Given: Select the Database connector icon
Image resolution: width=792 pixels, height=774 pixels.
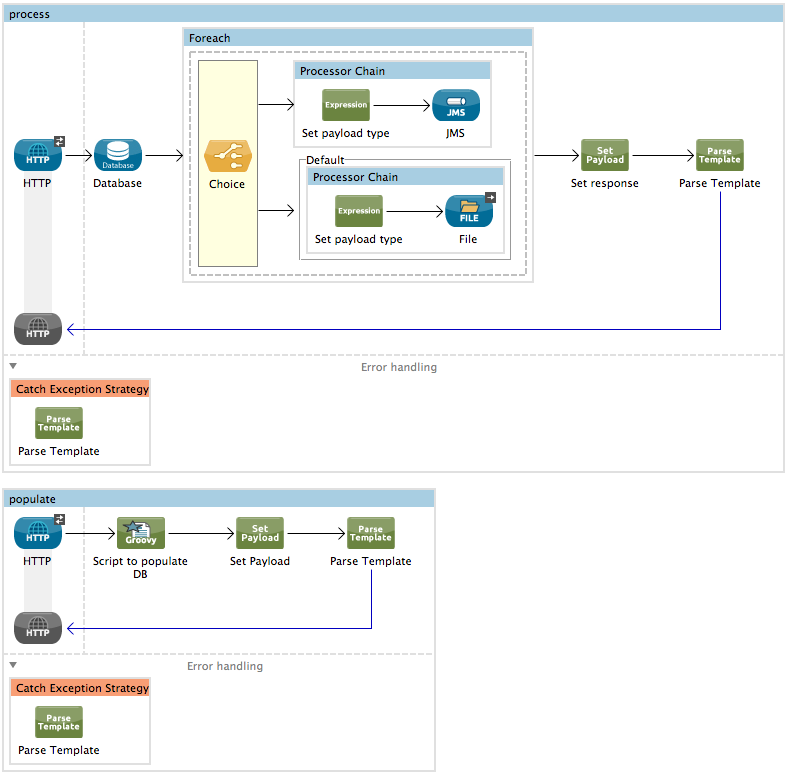Looking at the screenshot, I should click(x=118, y=156).
